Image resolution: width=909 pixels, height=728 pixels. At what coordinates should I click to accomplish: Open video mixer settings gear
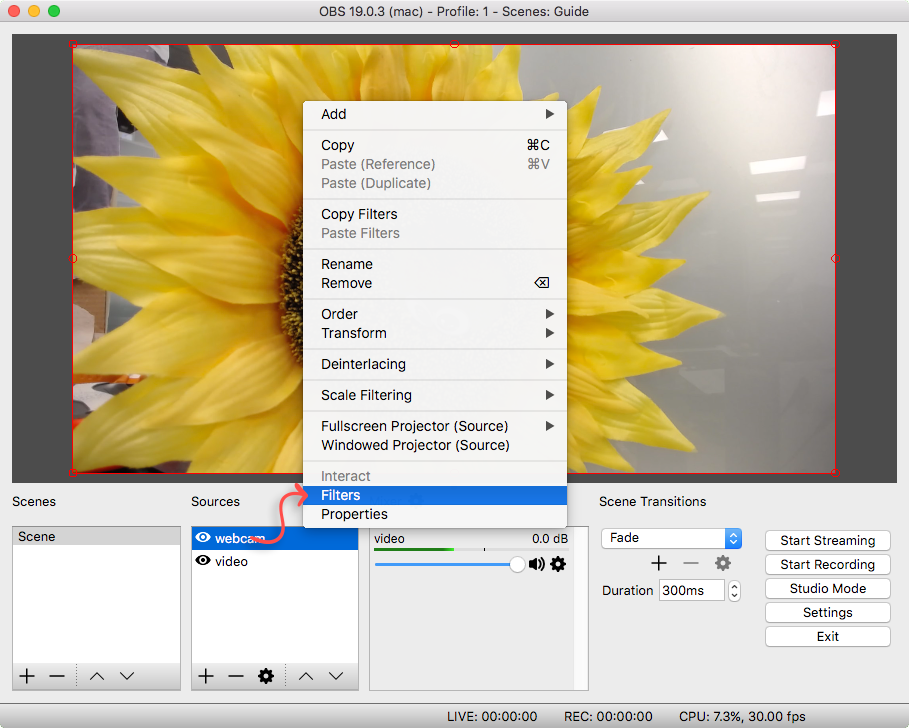(x=558, y=564)
